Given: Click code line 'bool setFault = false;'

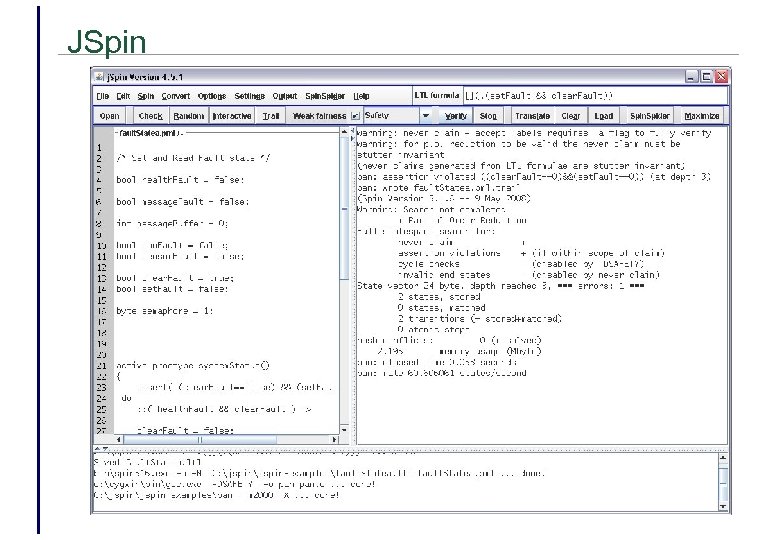Looking at the screenshot, I should pyautogui.click(x=172, y=288).
